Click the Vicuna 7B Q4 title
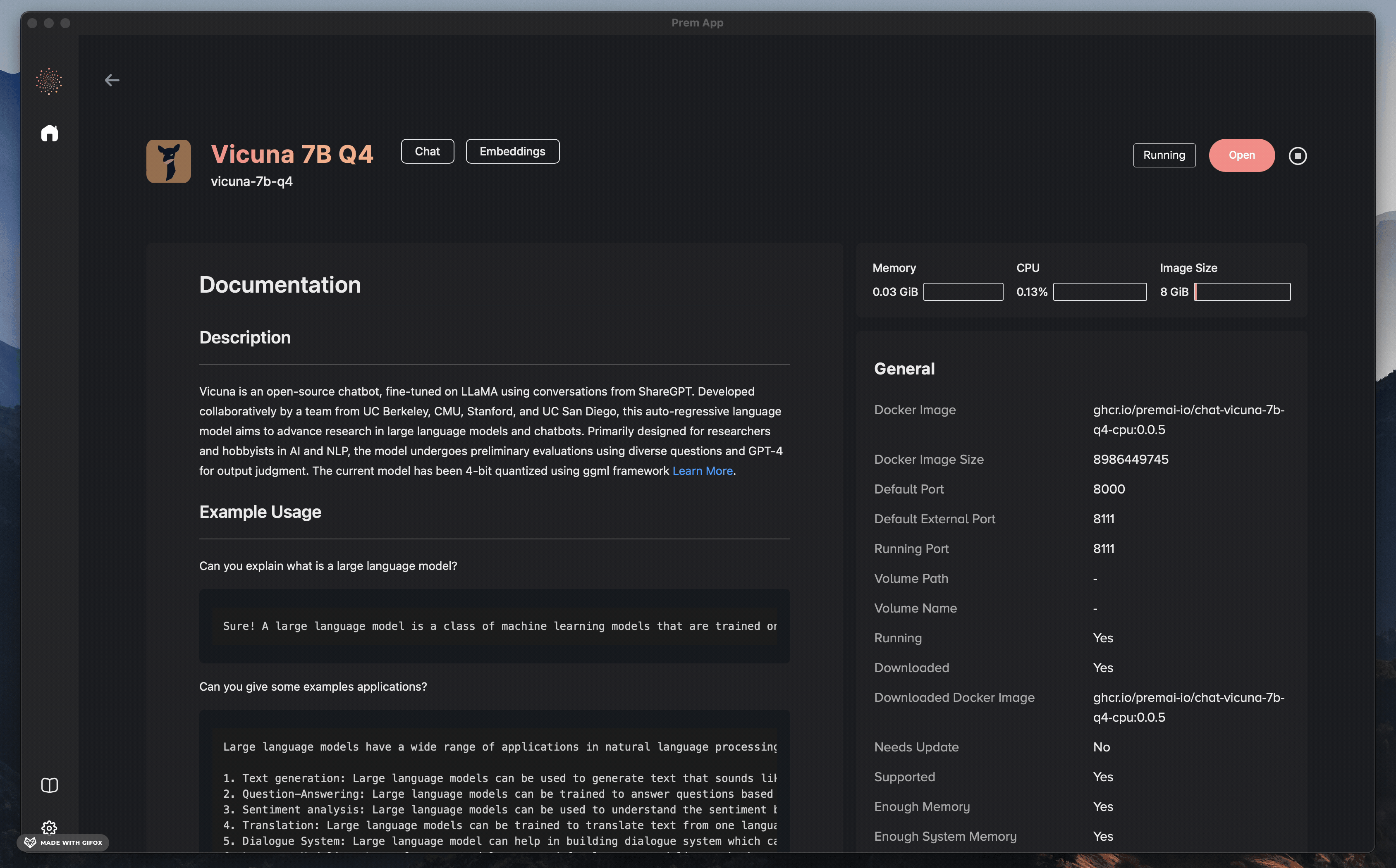 click(x=292, y=155)
